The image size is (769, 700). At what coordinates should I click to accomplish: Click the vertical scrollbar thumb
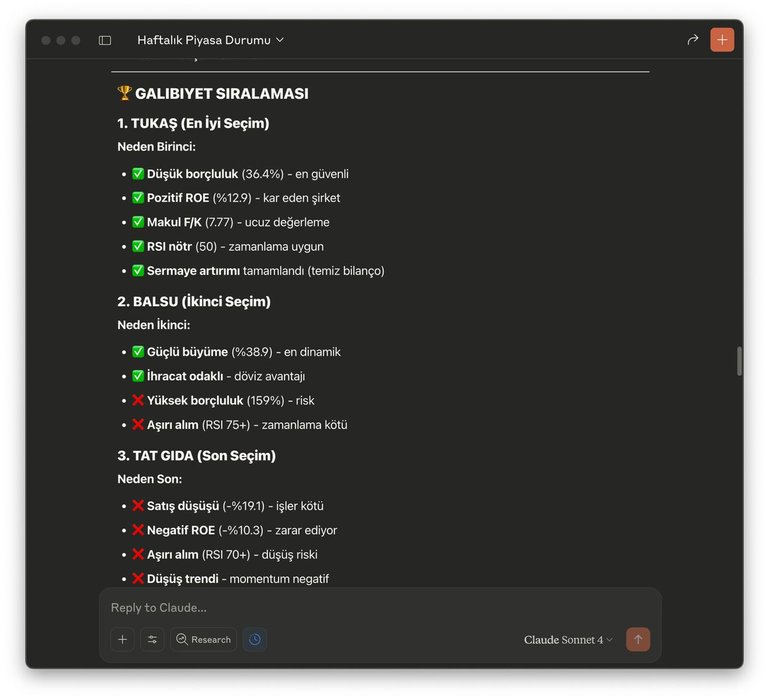click(739, 361)
